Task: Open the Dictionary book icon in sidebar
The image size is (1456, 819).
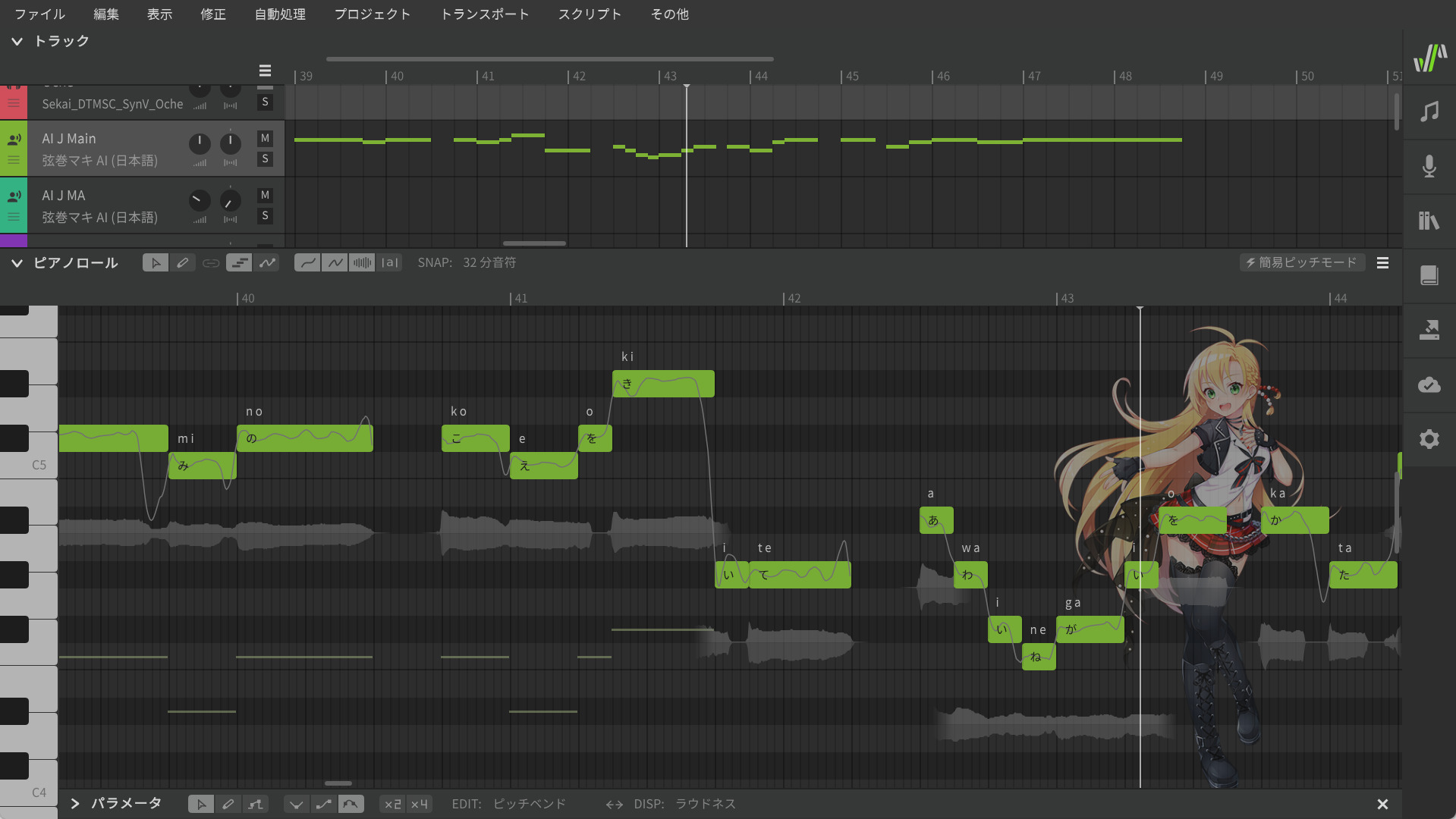Action: point(1429,275)
